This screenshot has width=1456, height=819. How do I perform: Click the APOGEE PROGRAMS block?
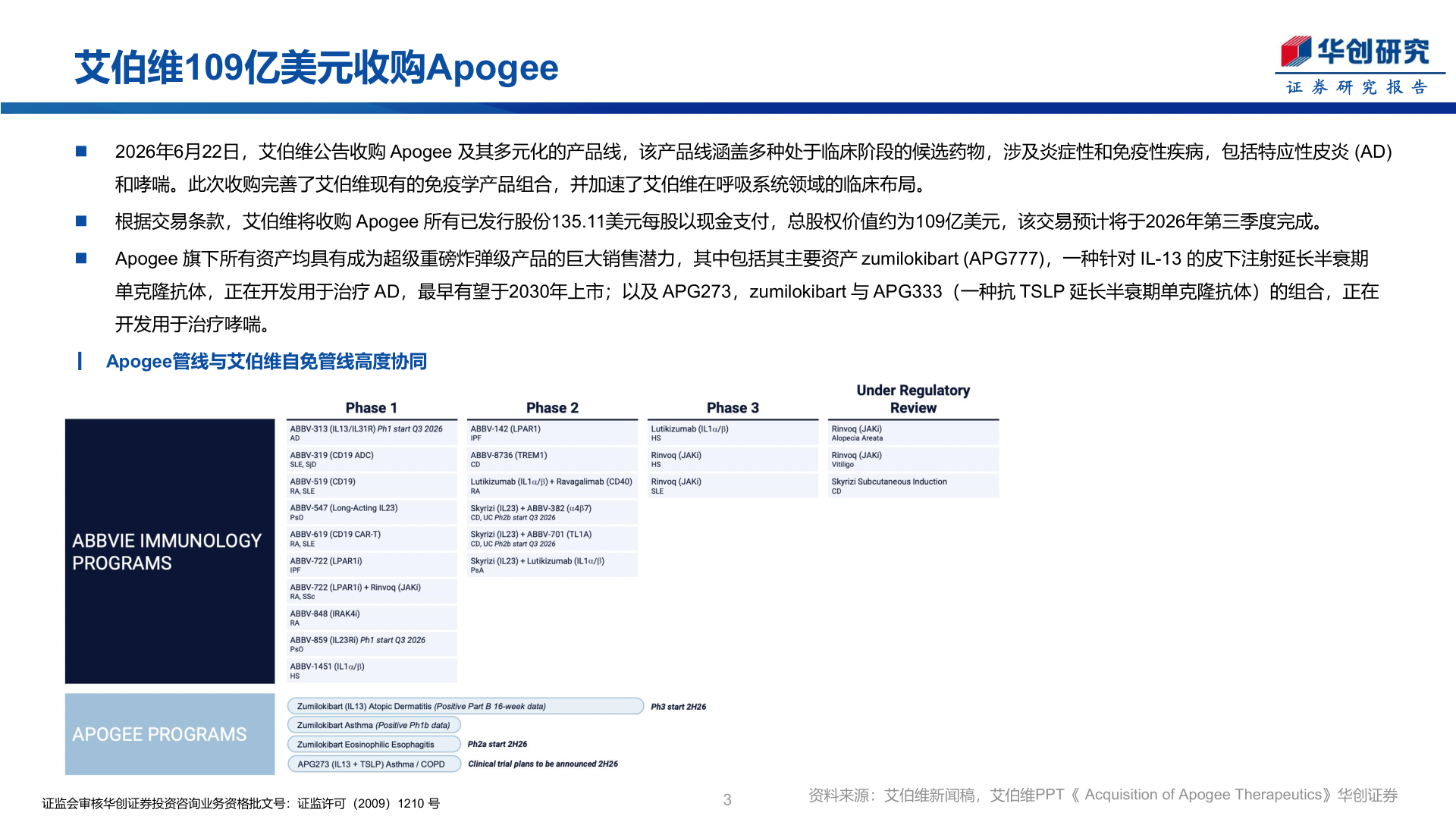click(x=170, y=734)
